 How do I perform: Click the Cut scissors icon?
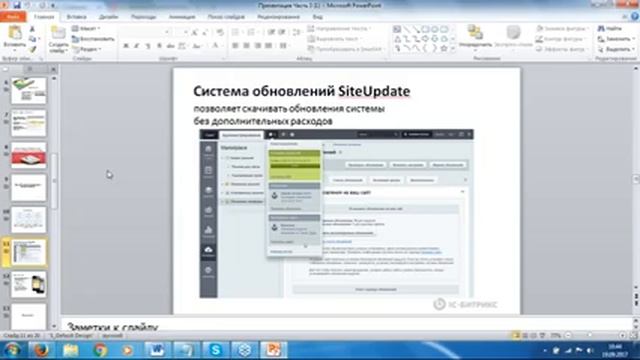tap(32, 29)
